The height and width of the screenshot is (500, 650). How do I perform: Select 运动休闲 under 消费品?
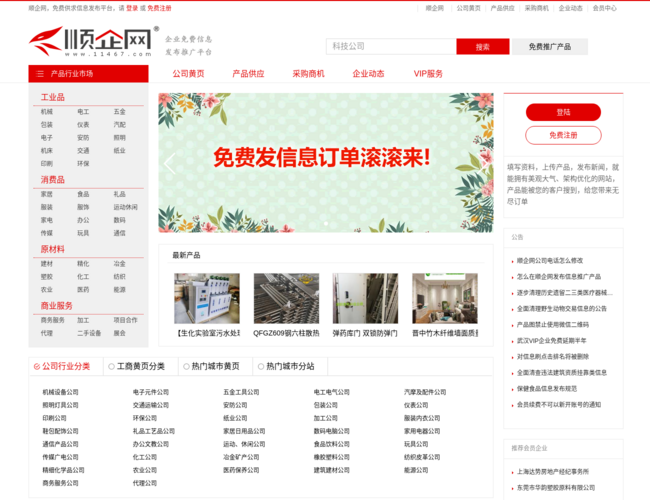pyautogui.click(x=126, y=207)
